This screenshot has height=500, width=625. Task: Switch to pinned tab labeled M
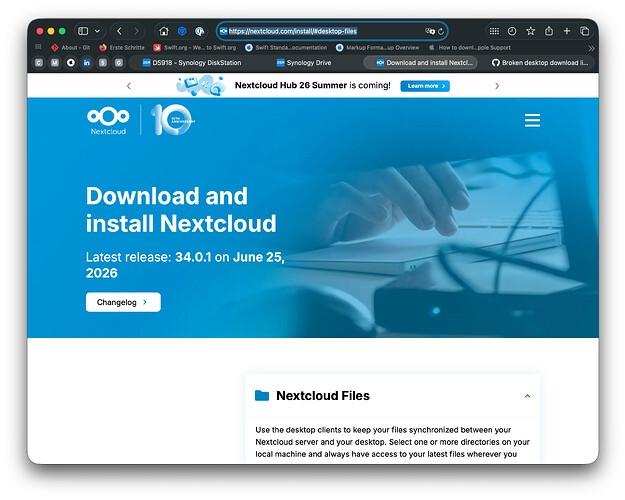55,63
